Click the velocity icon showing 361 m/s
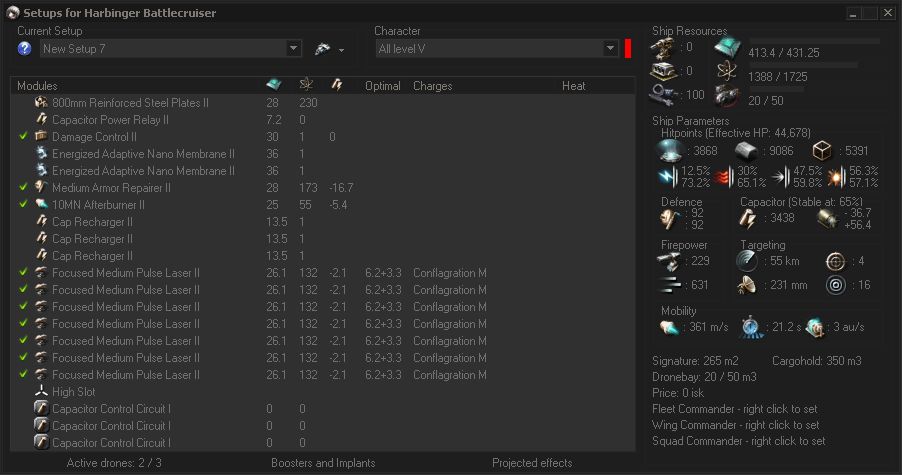 pyautogui.click(x=670, y=328)
